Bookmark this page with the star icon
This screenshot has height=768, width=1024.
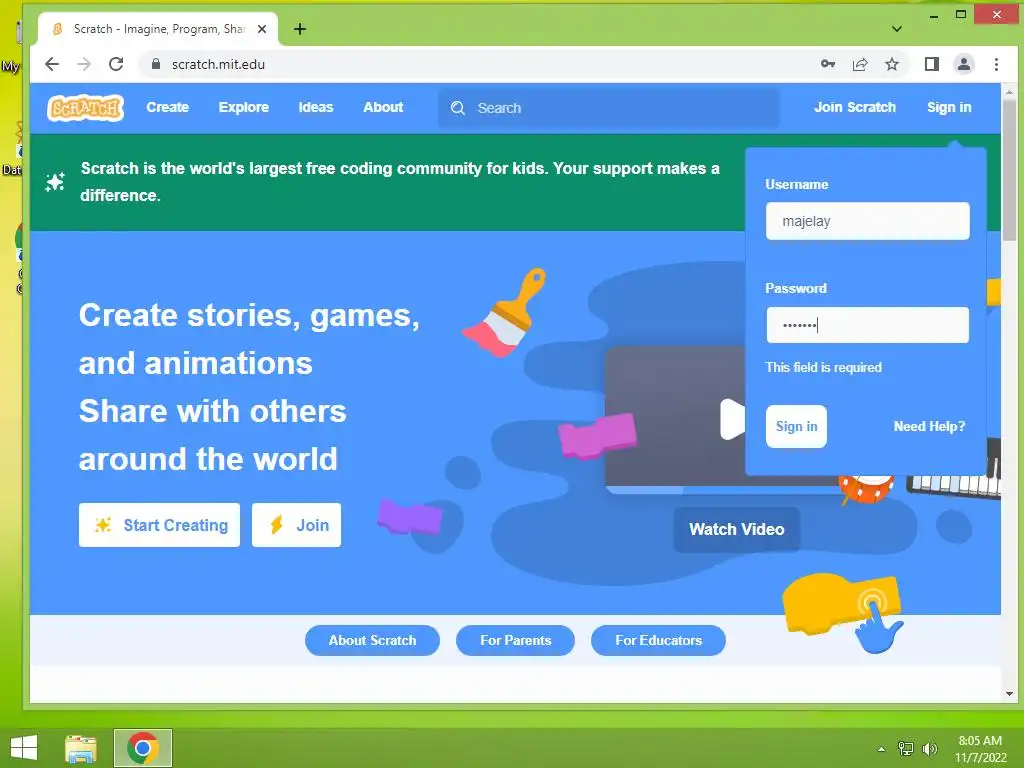pos(891,64)
